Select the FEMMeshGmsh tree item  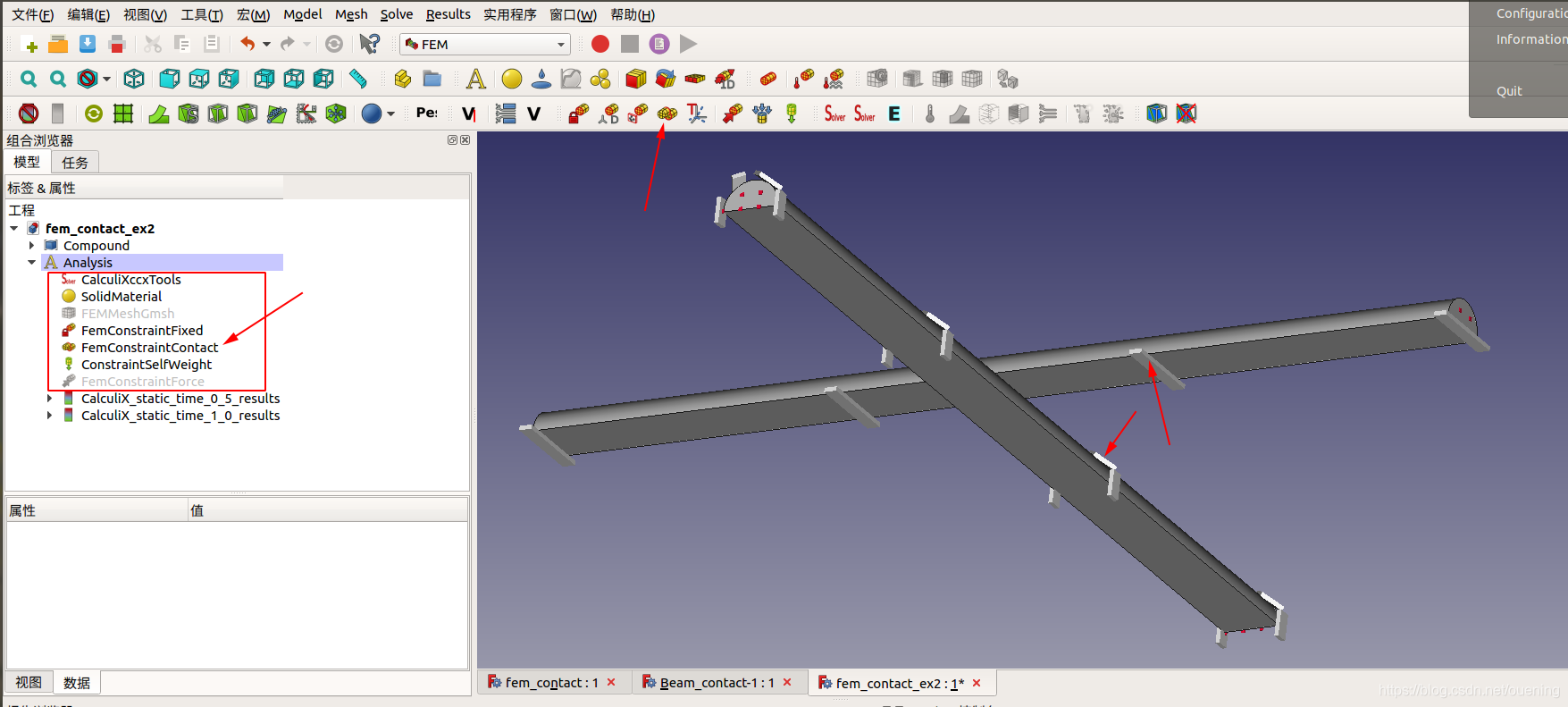[128, 313]
